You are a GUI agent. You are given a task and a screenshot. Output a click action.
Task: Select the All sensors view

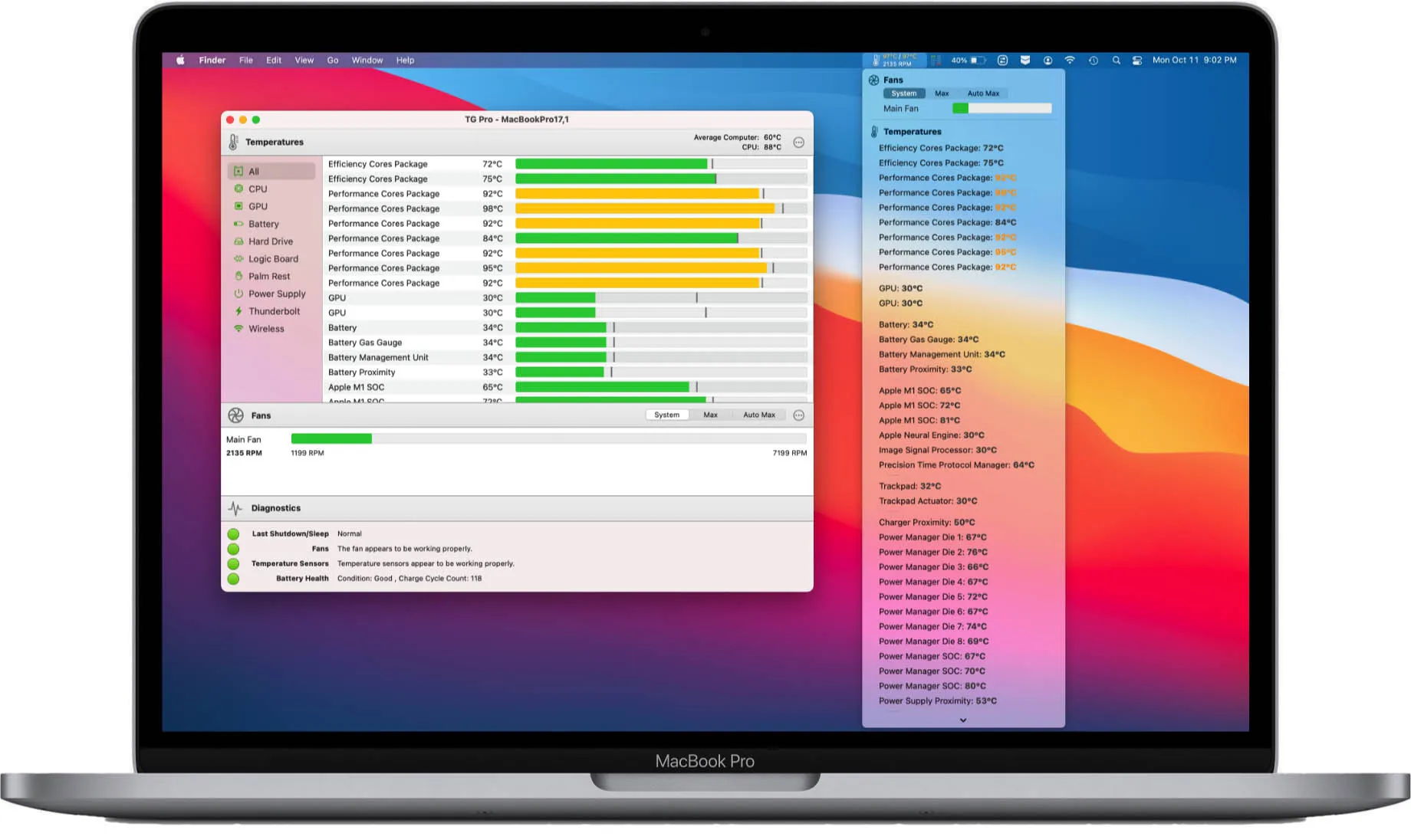click(x=253, y=171)
